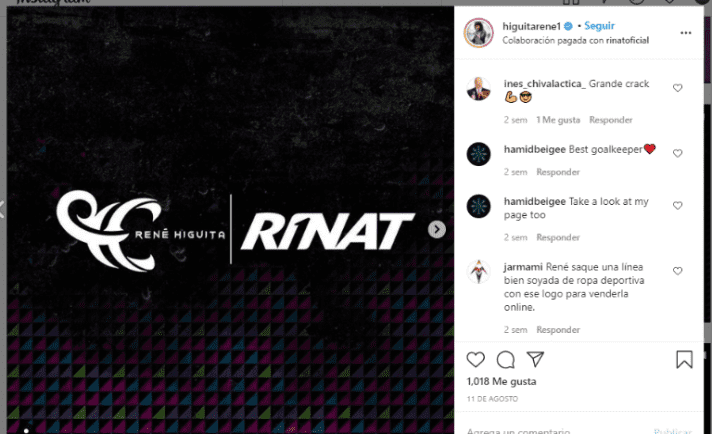View 1,018 Me gusta likes list
This screenshot has width=712, height=434.
click(501, 381)
